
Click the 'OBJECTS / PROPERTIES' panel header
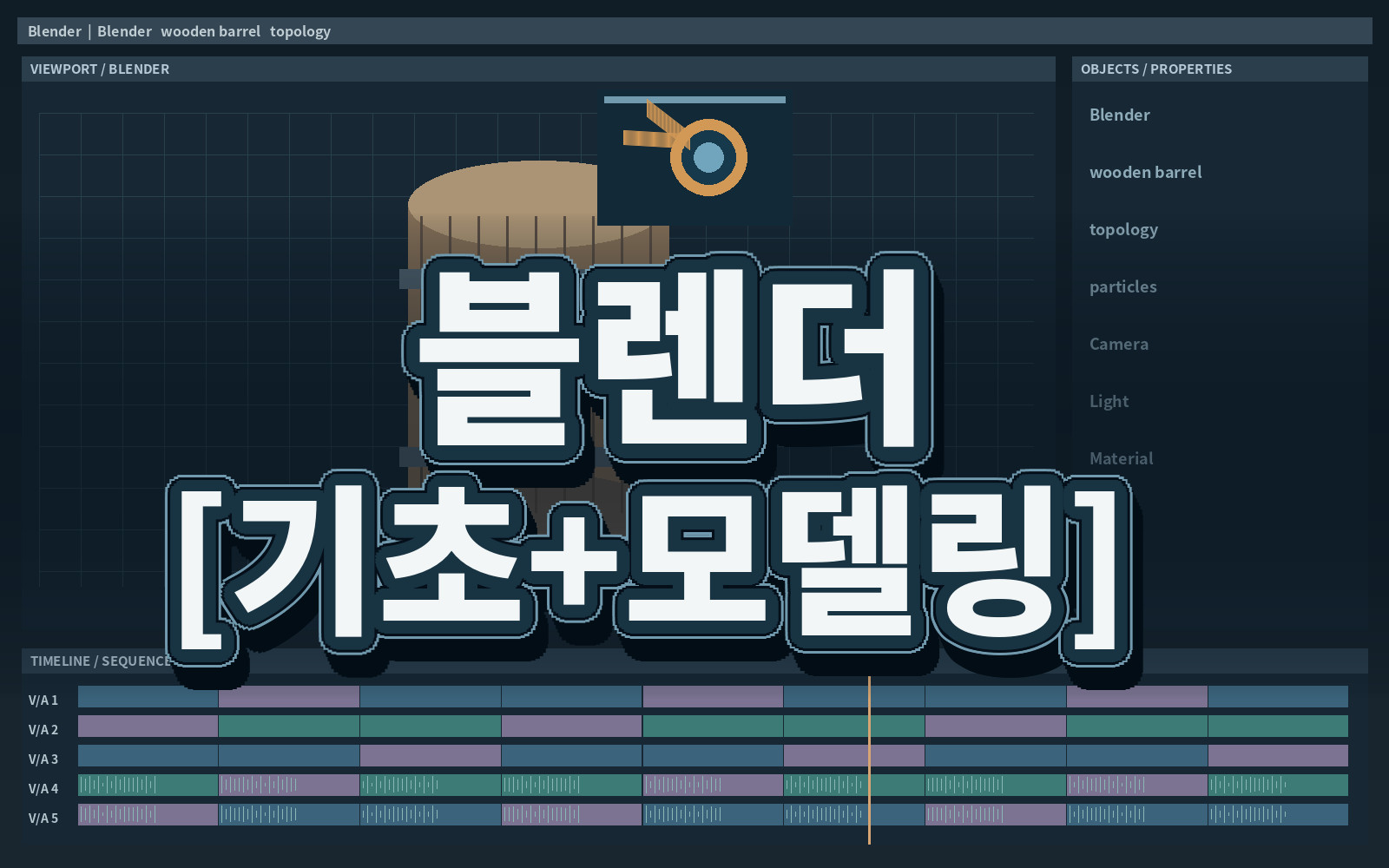coord(1220,69)
